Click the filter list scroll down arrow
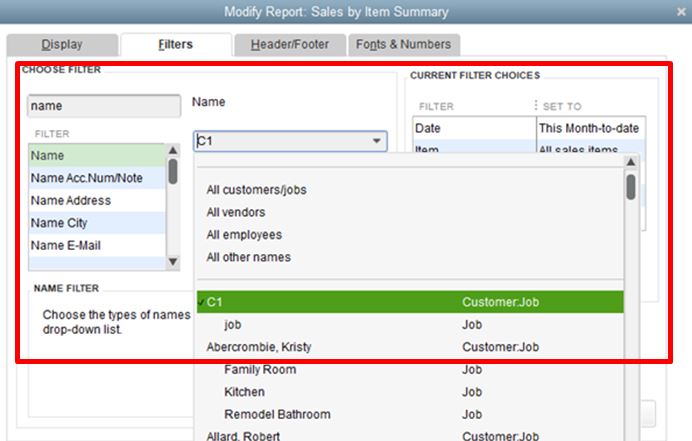692x441 pixels. 173,262
